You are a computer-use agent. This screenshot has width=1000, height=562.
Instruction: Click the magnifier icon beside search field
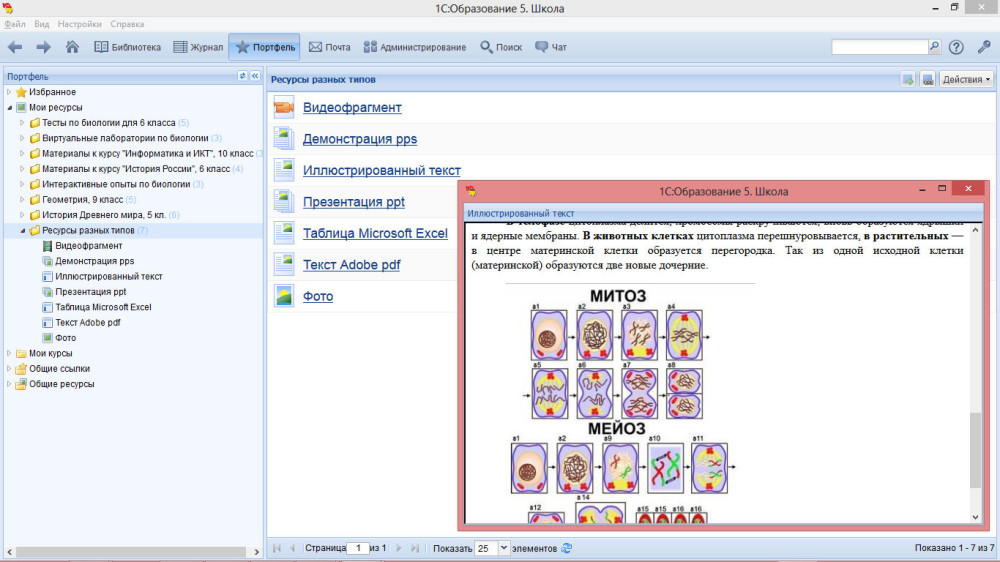pyautogui.click(x=934, y=47)
